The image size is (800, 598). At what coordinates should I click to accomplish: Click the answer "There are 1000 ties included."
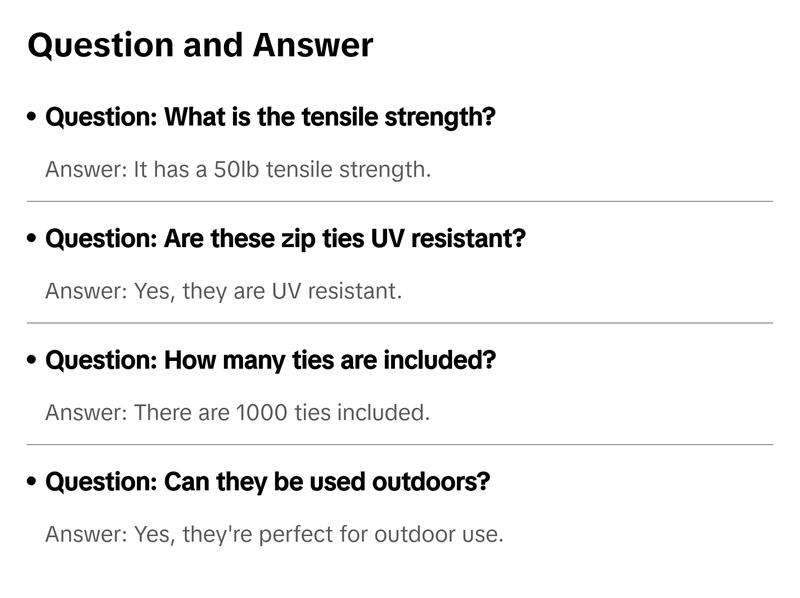pos(237,412)
